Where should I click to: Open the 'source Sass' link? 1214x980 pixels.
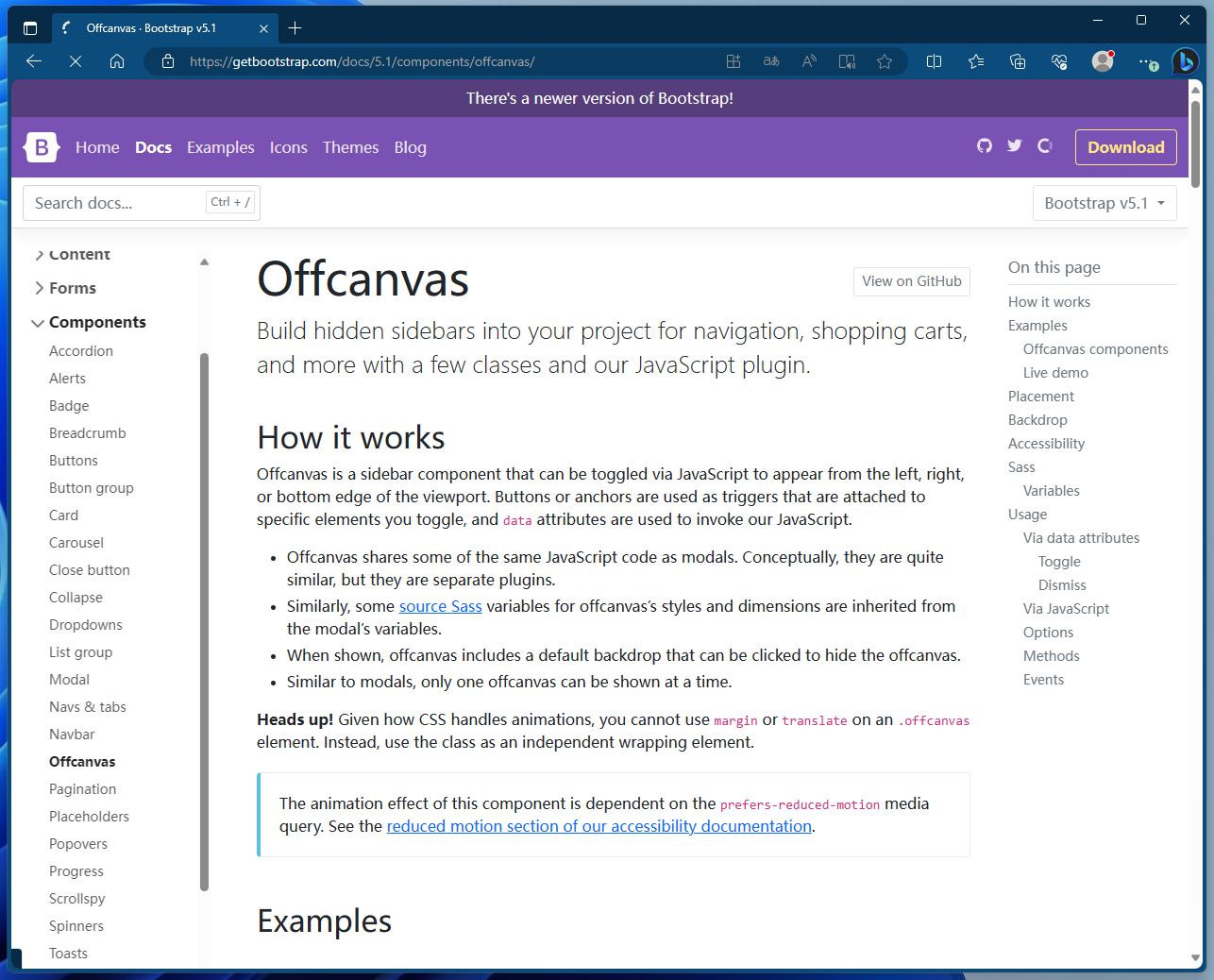click(440, 606)
